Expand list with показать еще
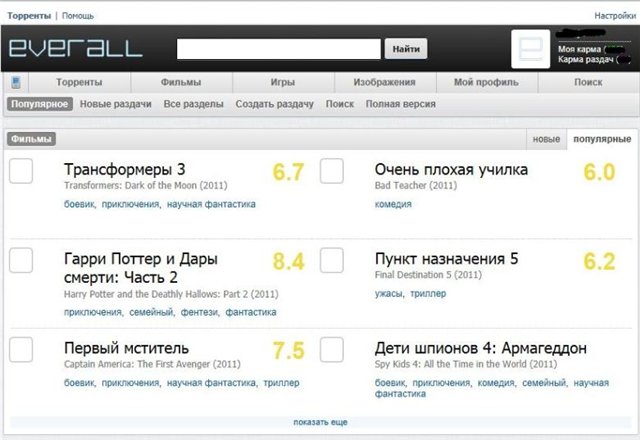640x440 pixels. [x=320, y=422]
